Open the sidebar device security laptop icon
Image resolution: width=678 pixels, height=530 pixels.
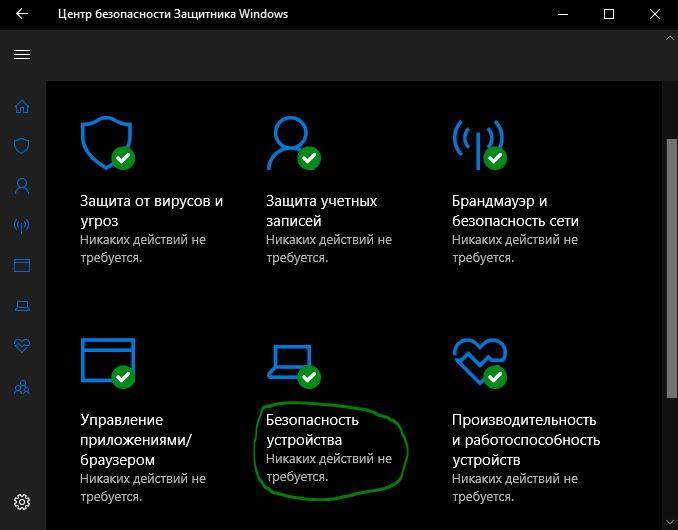22,306
